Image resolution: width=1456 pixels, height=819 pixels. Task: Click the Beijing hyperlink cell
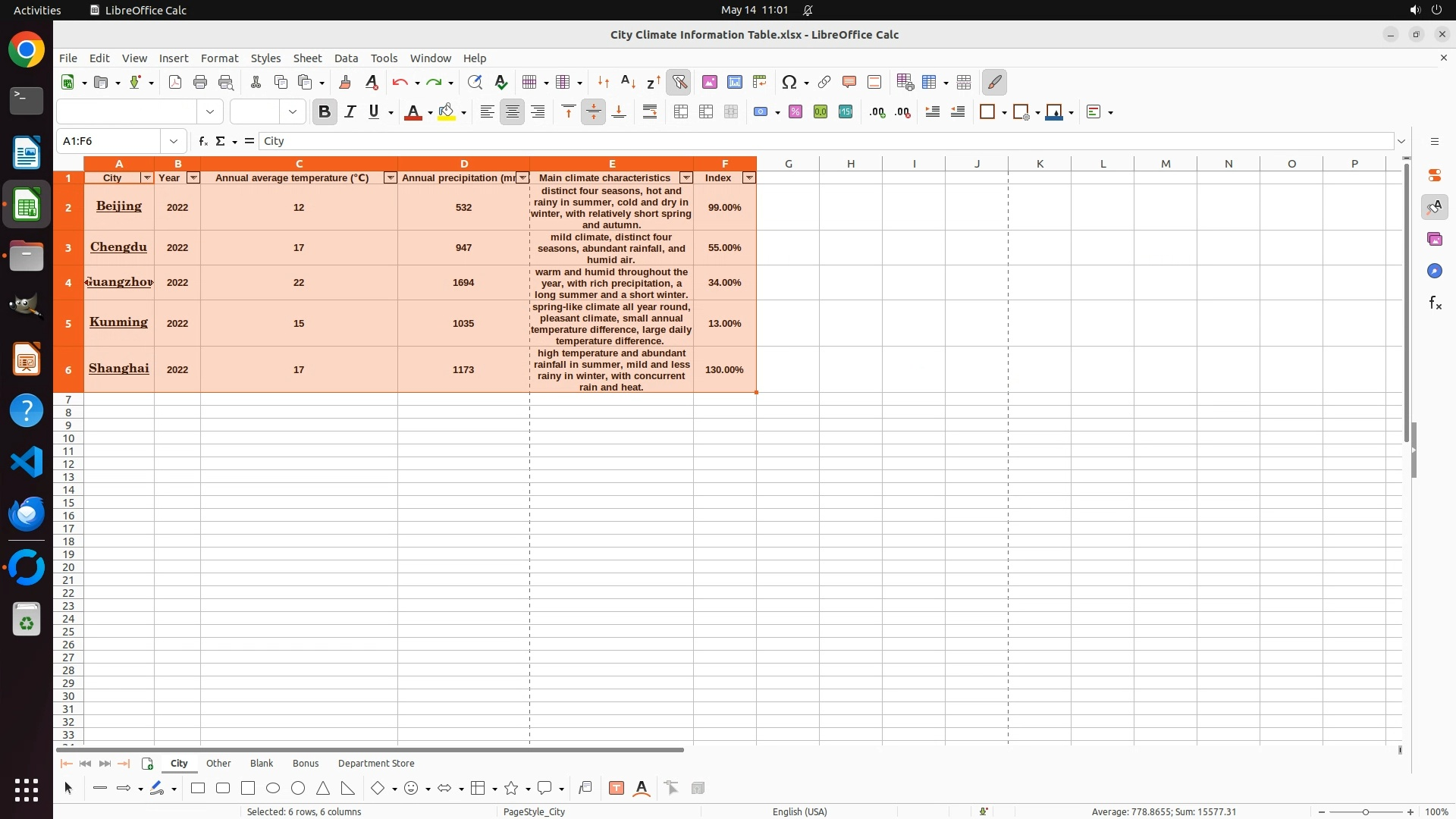[119, 206]
